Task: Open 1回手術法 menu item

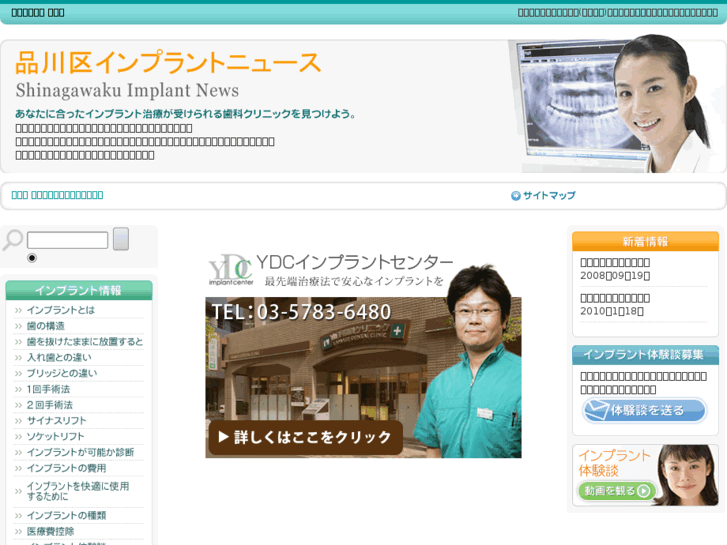Action: click(48, 389)
